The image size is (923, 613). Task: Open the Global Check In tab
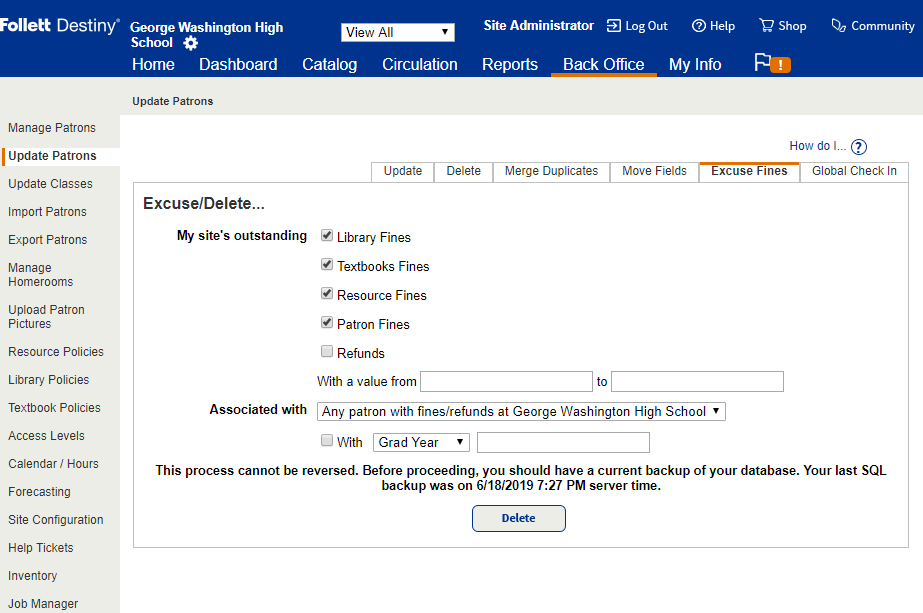click(854, 171)
